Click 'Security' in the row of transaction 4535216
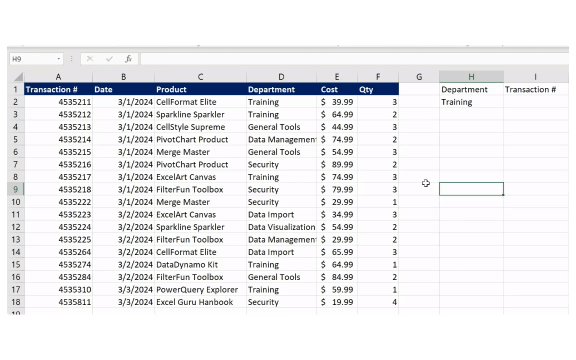Screen dimensions: 576x360 [x=281, y=164]
